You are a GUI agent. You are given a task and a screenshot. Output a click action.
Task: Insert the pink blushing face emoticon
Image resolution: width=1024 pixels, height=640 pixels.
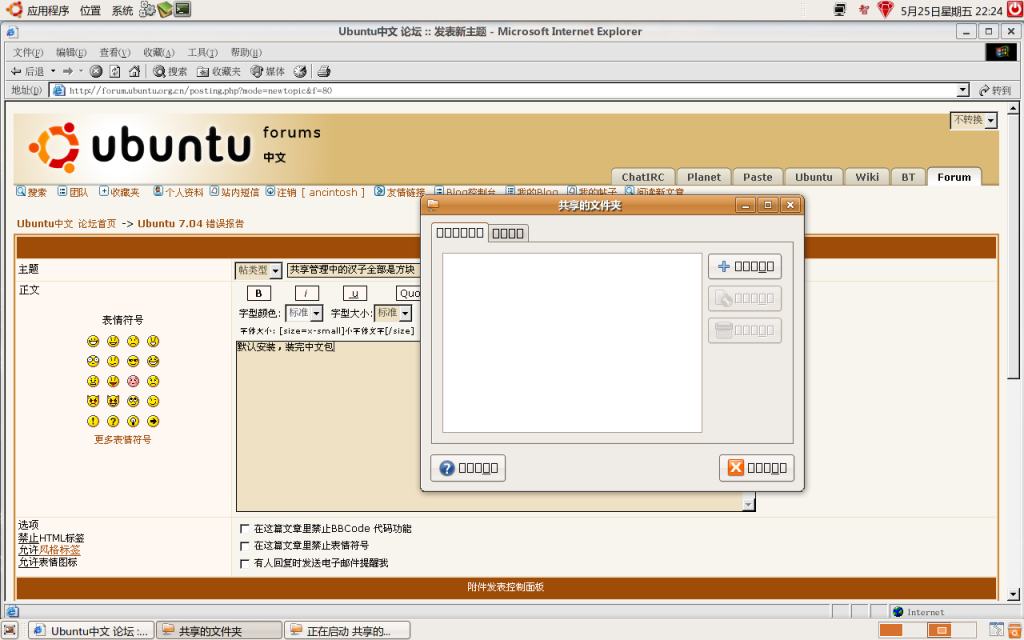[133, 381]
